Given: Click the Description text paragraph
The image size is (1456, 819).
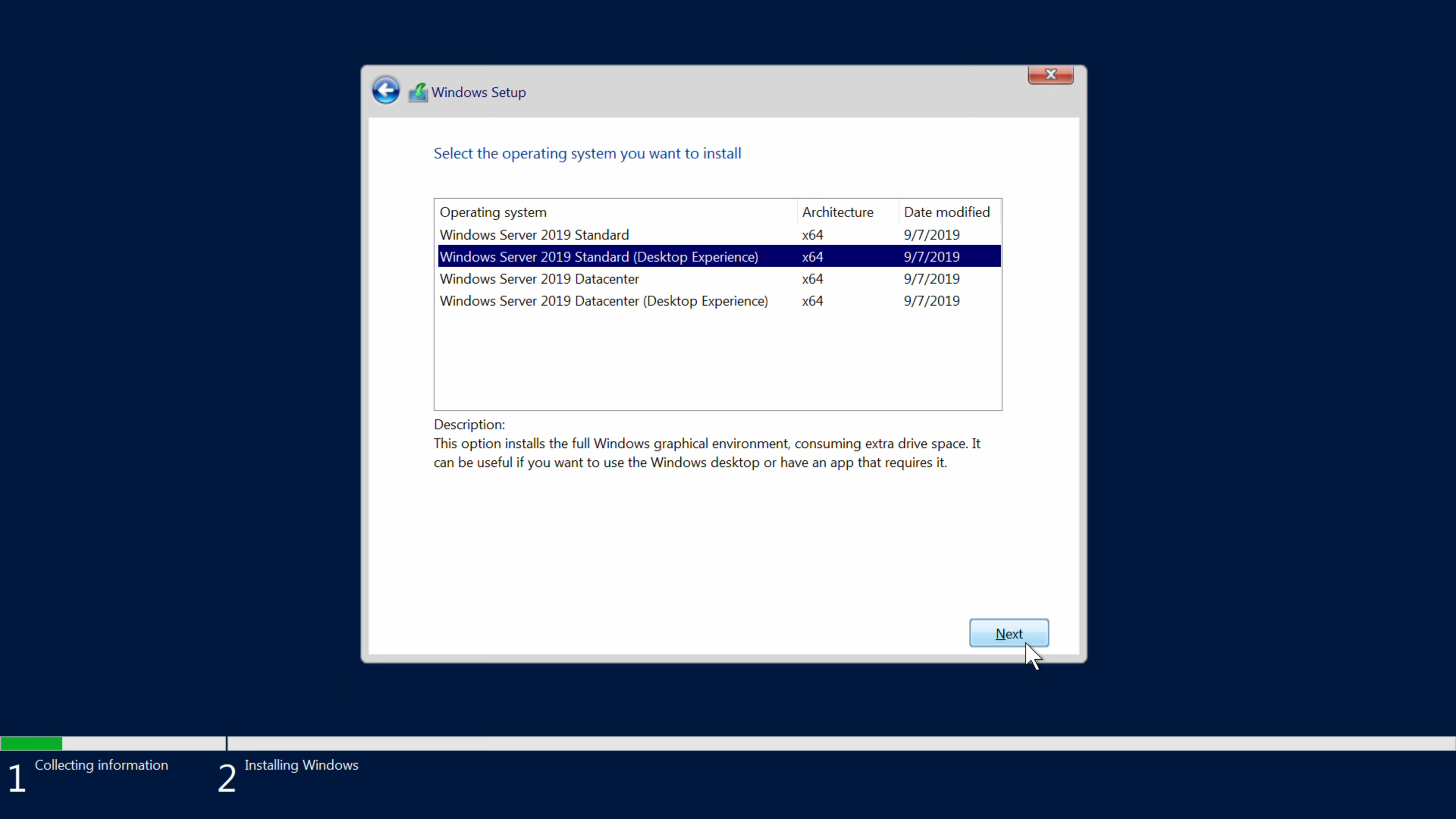Looking at the screenshot, I should tap(707, 453).
